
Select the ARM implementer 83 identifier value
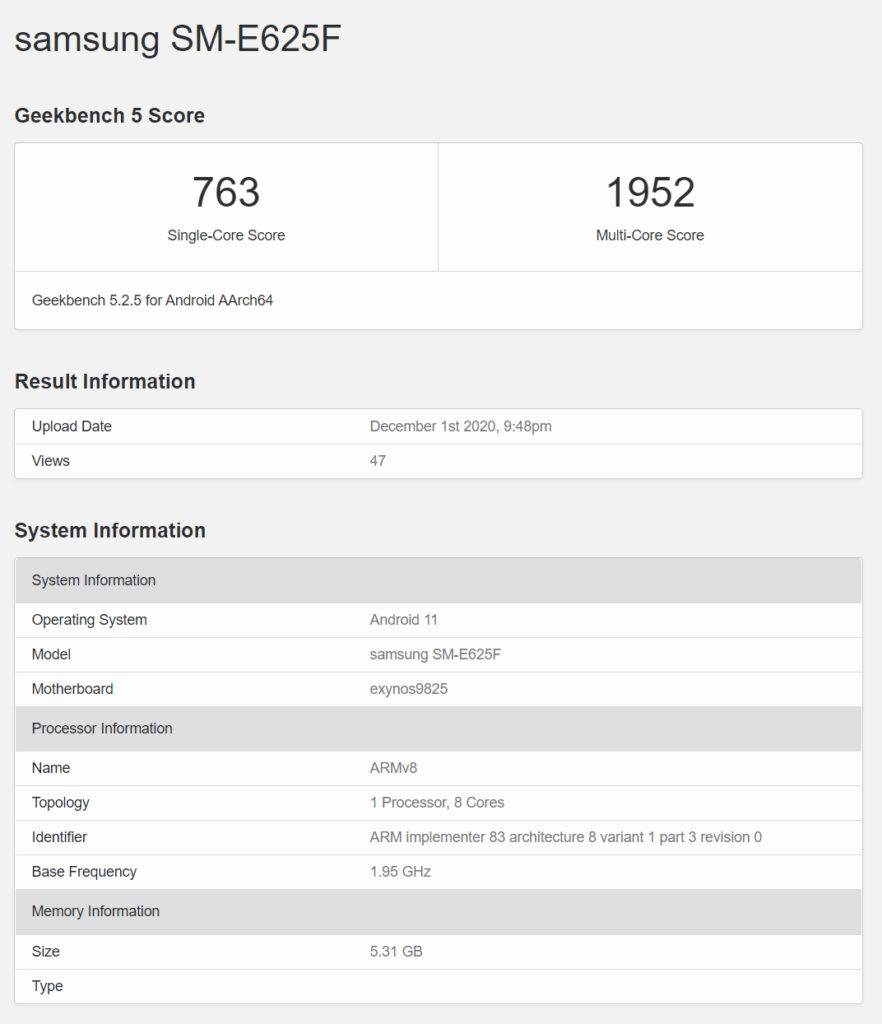565,837
